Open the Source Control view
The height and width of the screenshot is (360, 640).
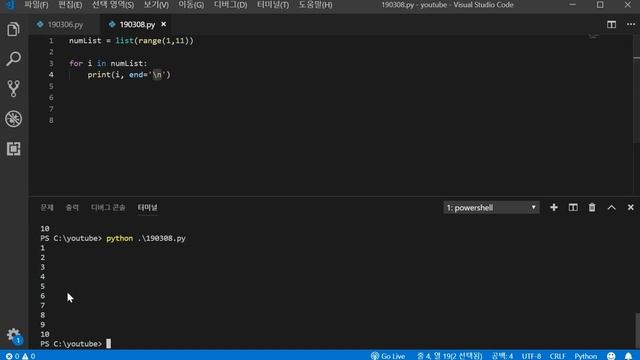(13, 89)
